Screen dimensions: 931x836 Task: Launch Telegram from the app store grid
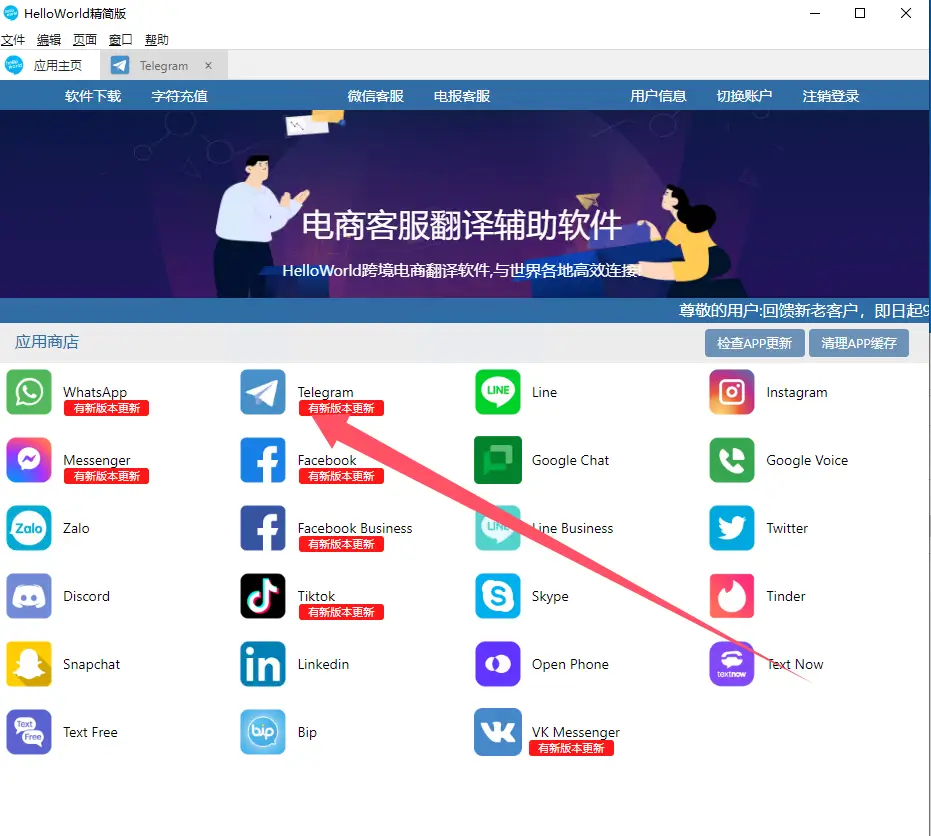(263, 392)
